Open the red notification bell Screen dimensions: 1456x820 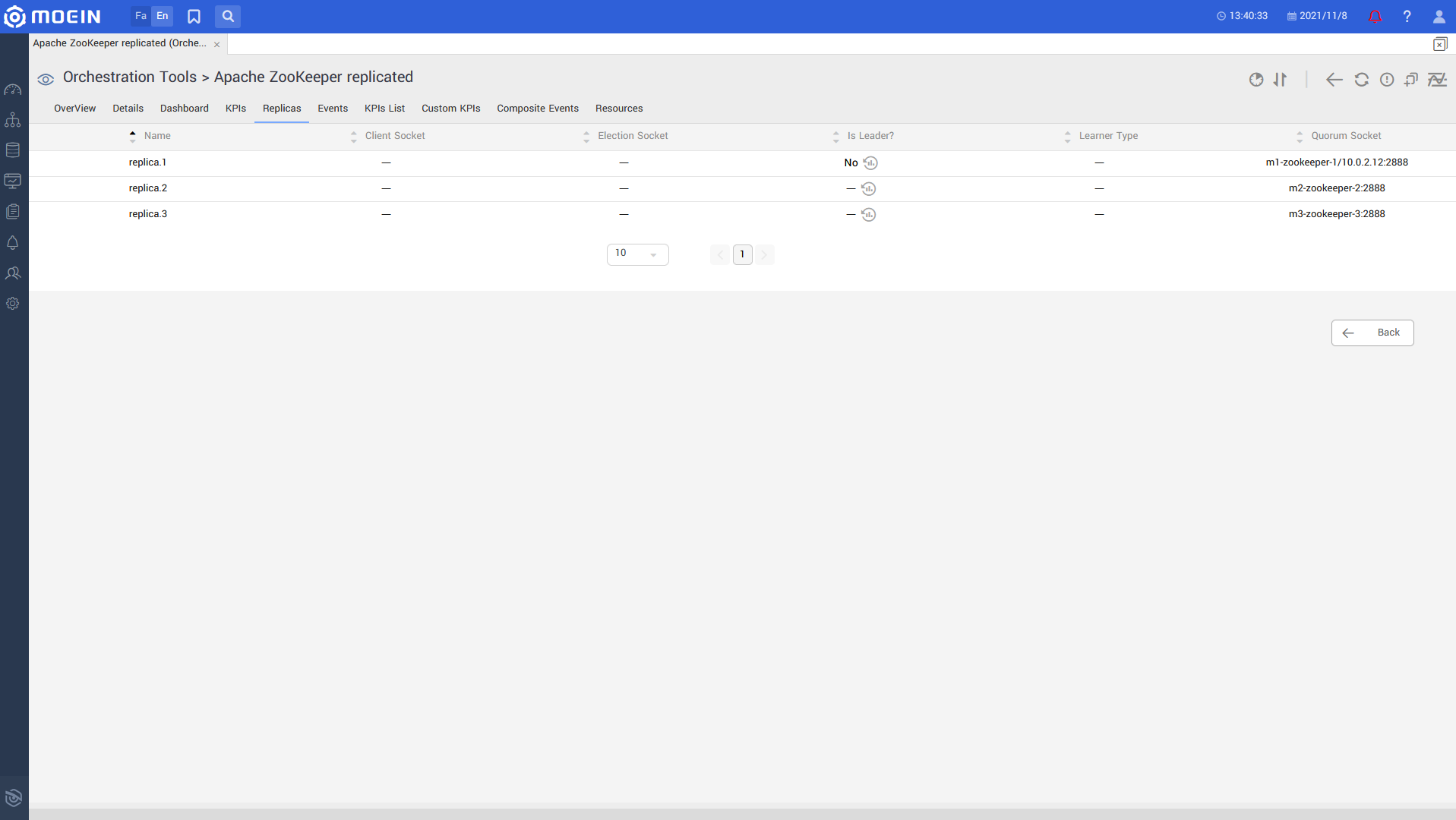[x=1375, y=16]
